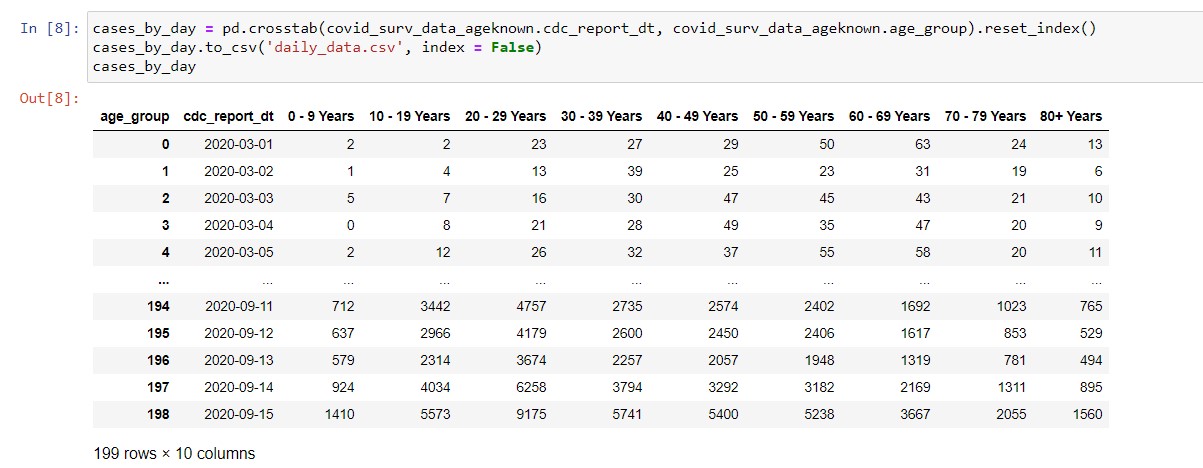Click the False keyword in the code
The image size is (1203, 468).
point(512,47)
